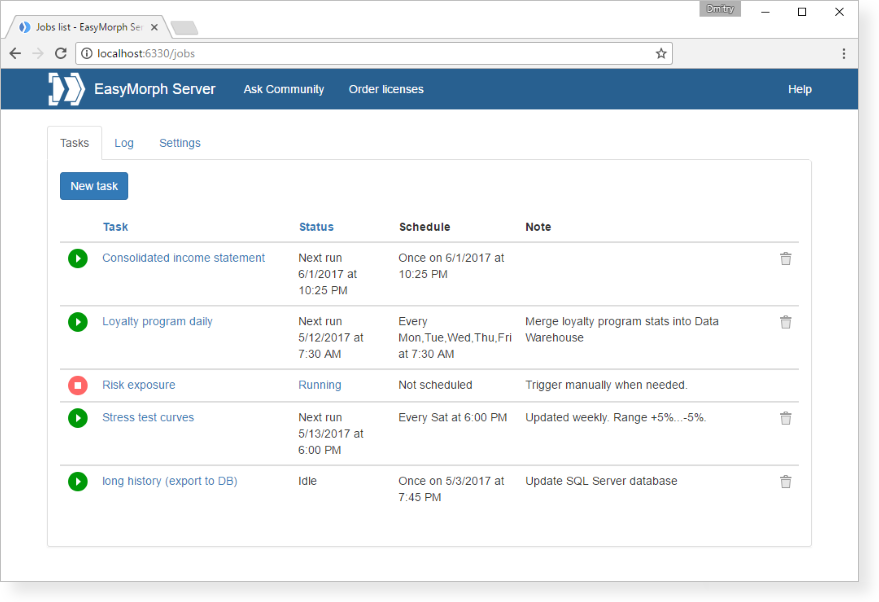Reload the page with the refresh icon
The width and height of the screenshot is (879, 602).
tap(61, 53)
